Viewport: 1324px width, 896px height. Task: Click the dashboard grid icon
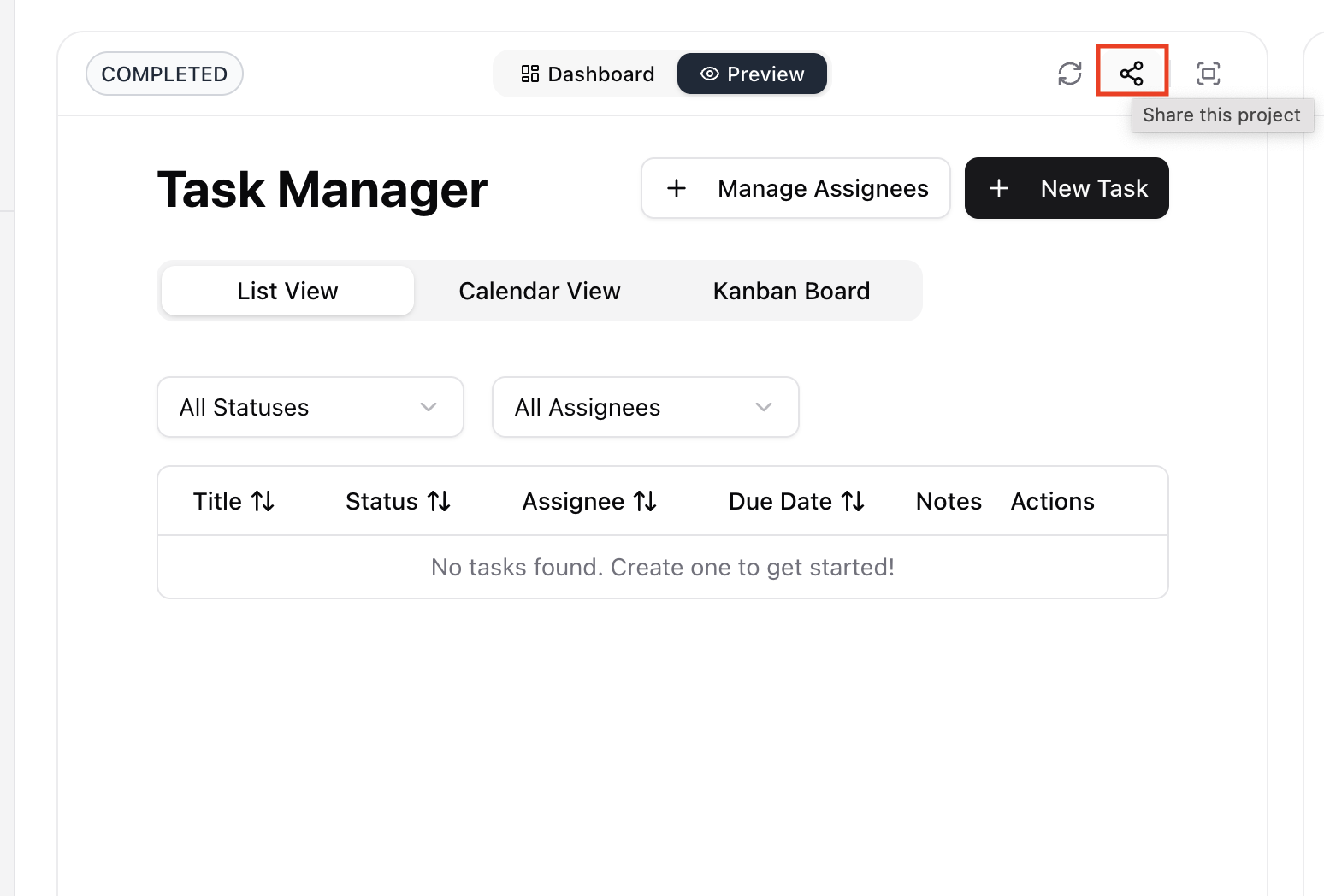(529, 74)
